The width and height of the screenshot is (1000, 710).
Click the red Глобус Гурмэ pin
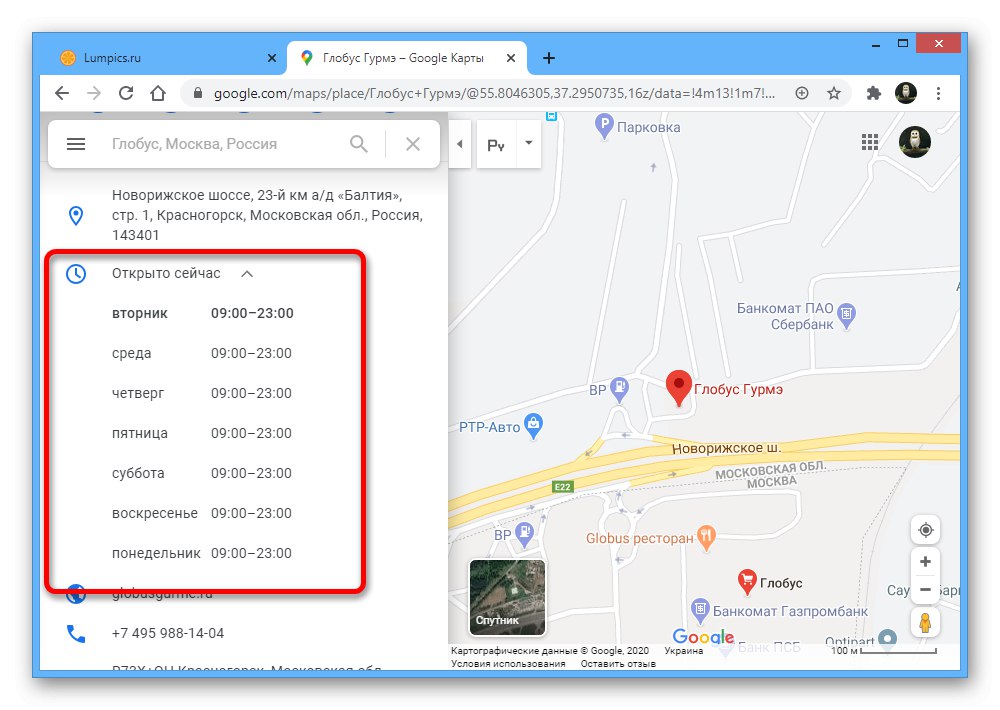point(679,387)
